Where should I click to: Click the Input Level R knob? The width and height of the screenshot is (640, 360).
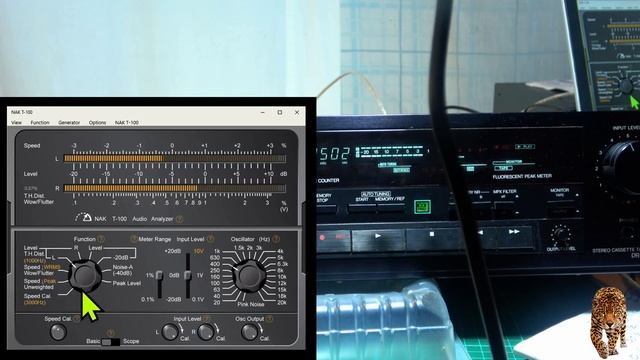tap(206, 332)
